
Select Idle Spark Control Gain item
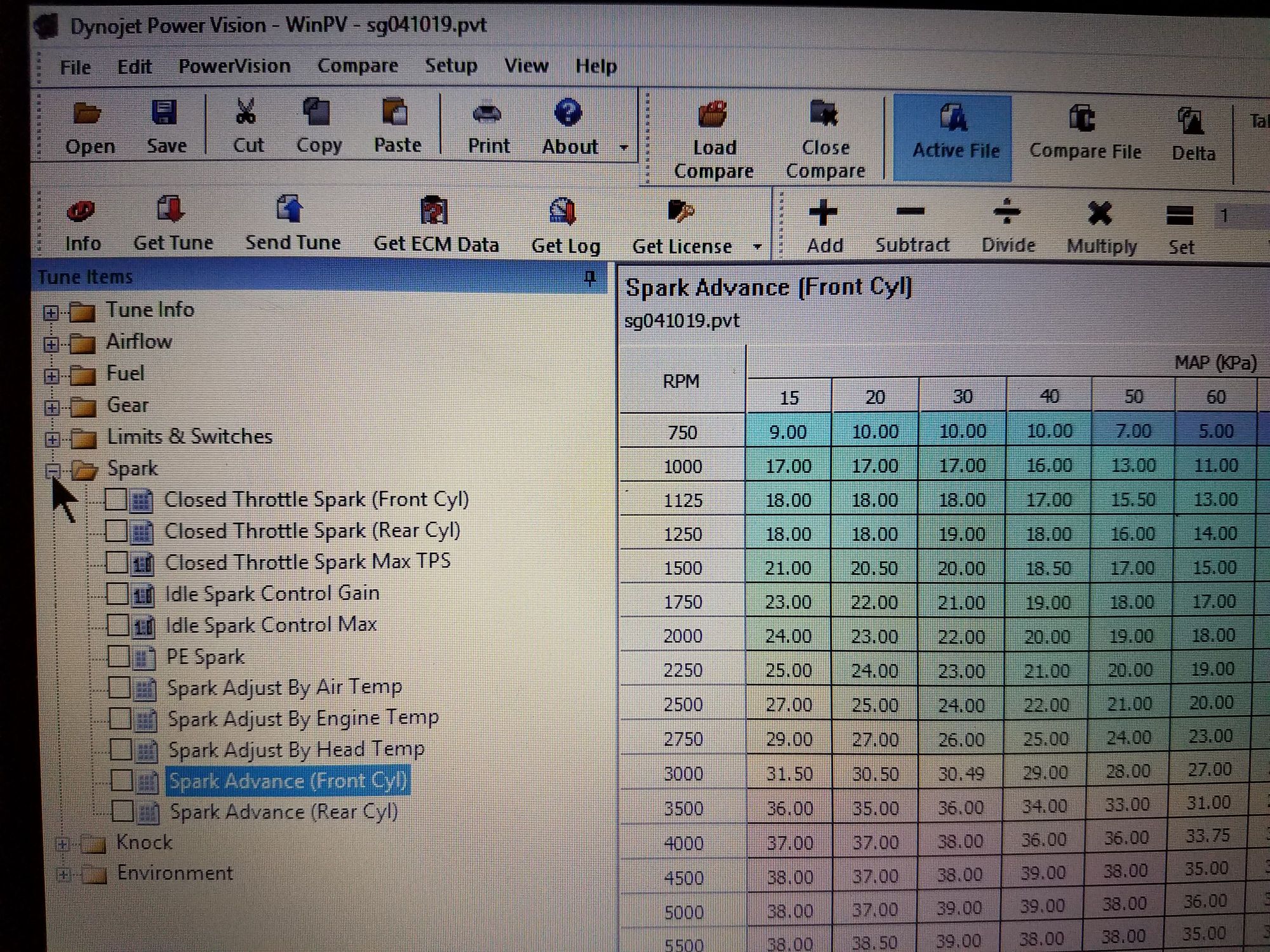coord(272,593)
